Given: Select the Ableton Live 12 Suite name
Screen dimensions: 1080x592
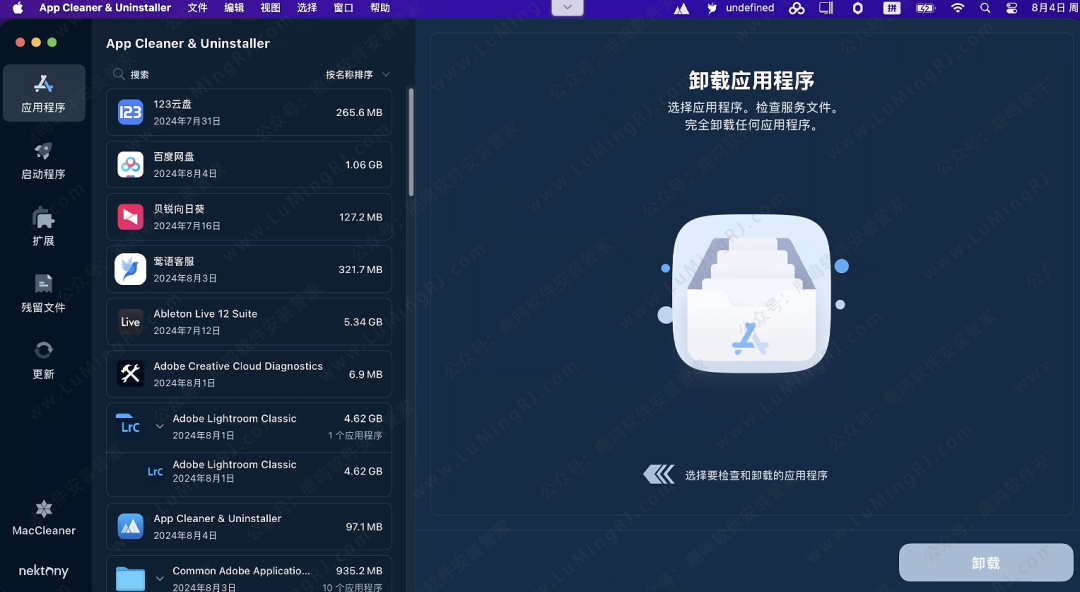Looking at the screenshot, I should click(205, 314).
